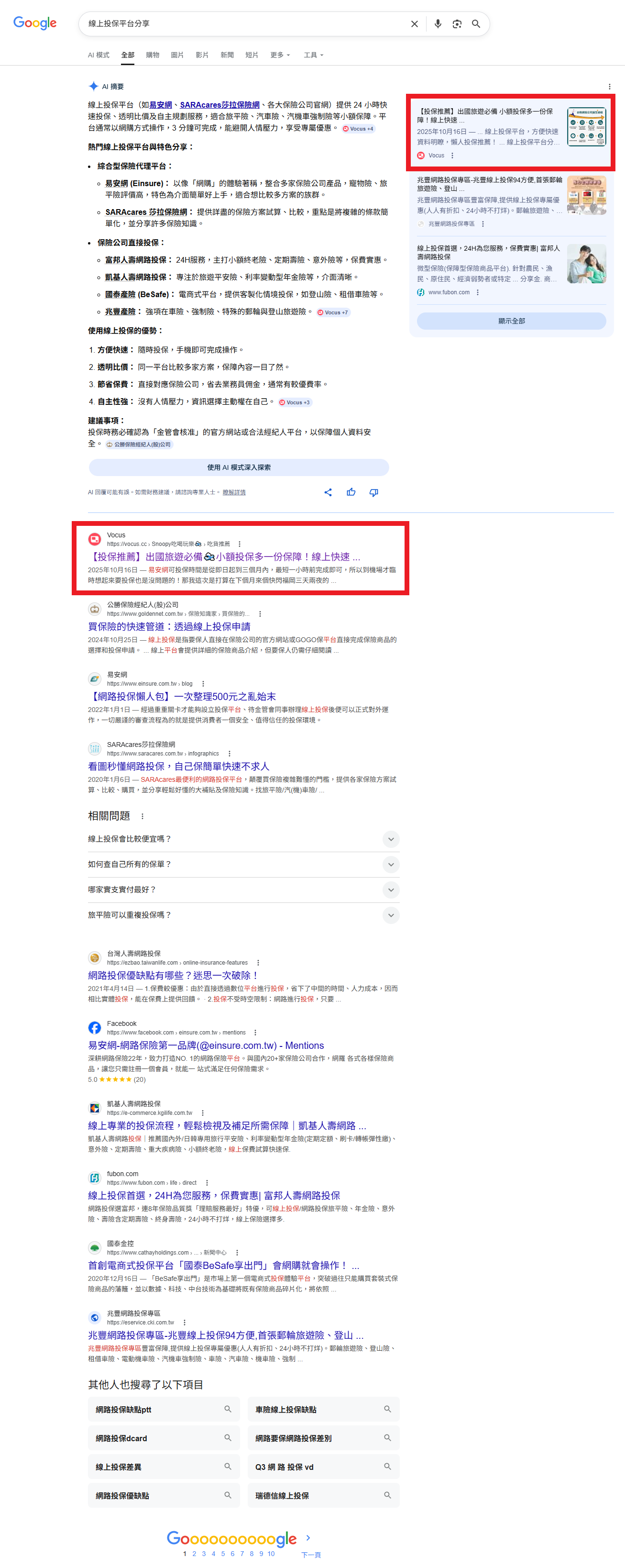
Task: Open the 工具 dropdown
Action: [x=313, y=55]
